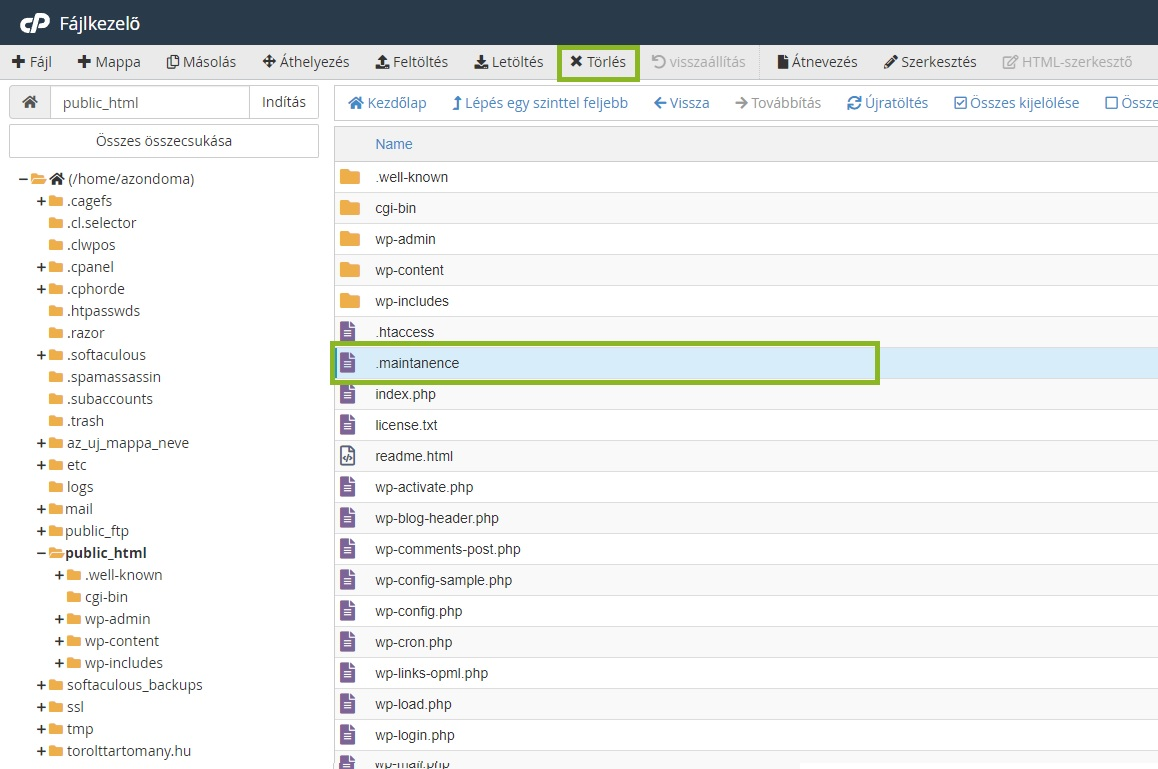Image resolution: width=1158 pixels, height=769 pixels.
Task: Click the readme.html file icon
Action: 348,456
